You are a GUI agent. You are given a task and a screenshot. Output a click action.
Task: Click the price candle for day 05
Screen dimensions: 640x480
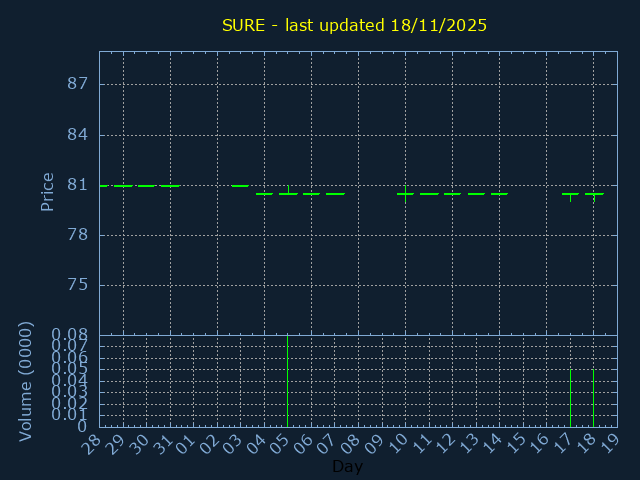(x=288, y=193)
